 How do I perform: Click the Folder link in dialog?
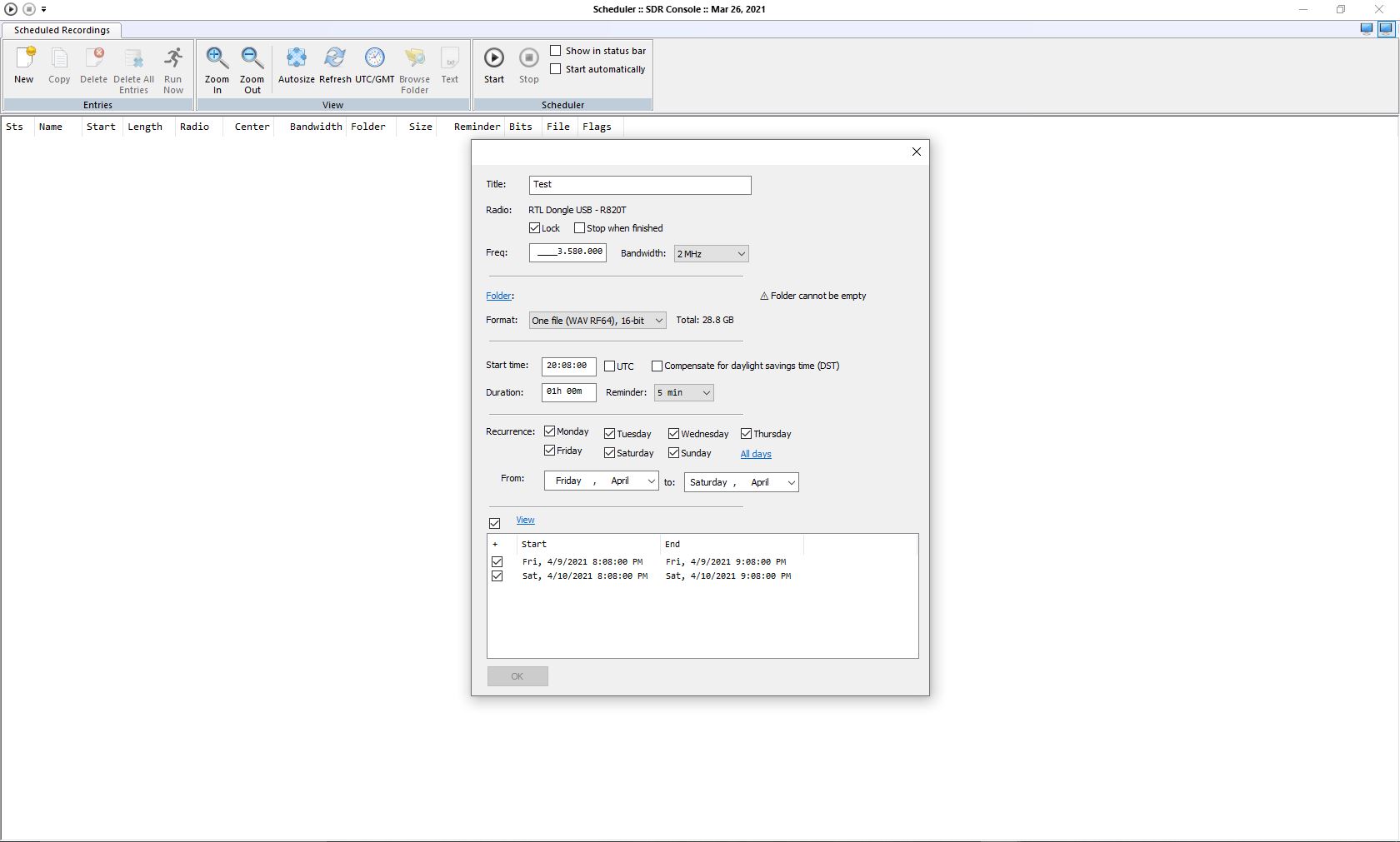pos(498,296)
